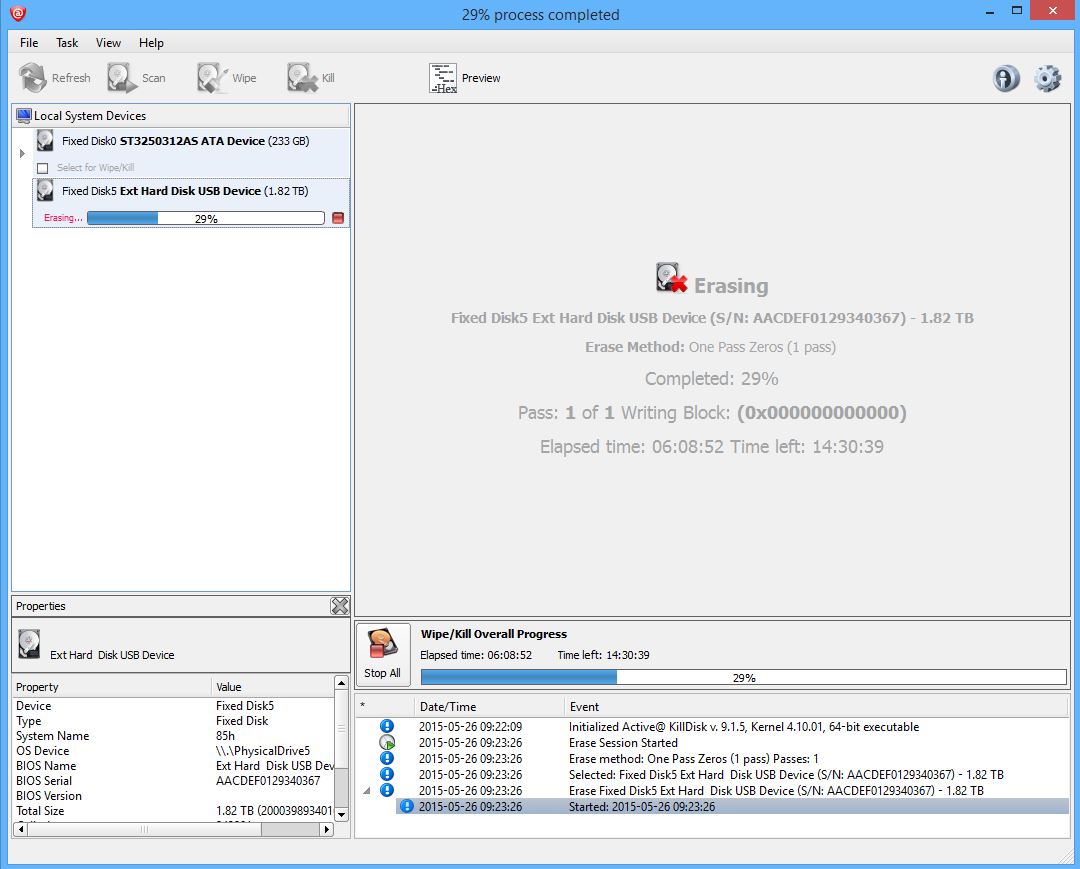Expand the Fixed Disk0 tree node
1080x869 pixels.
(22, 154)
